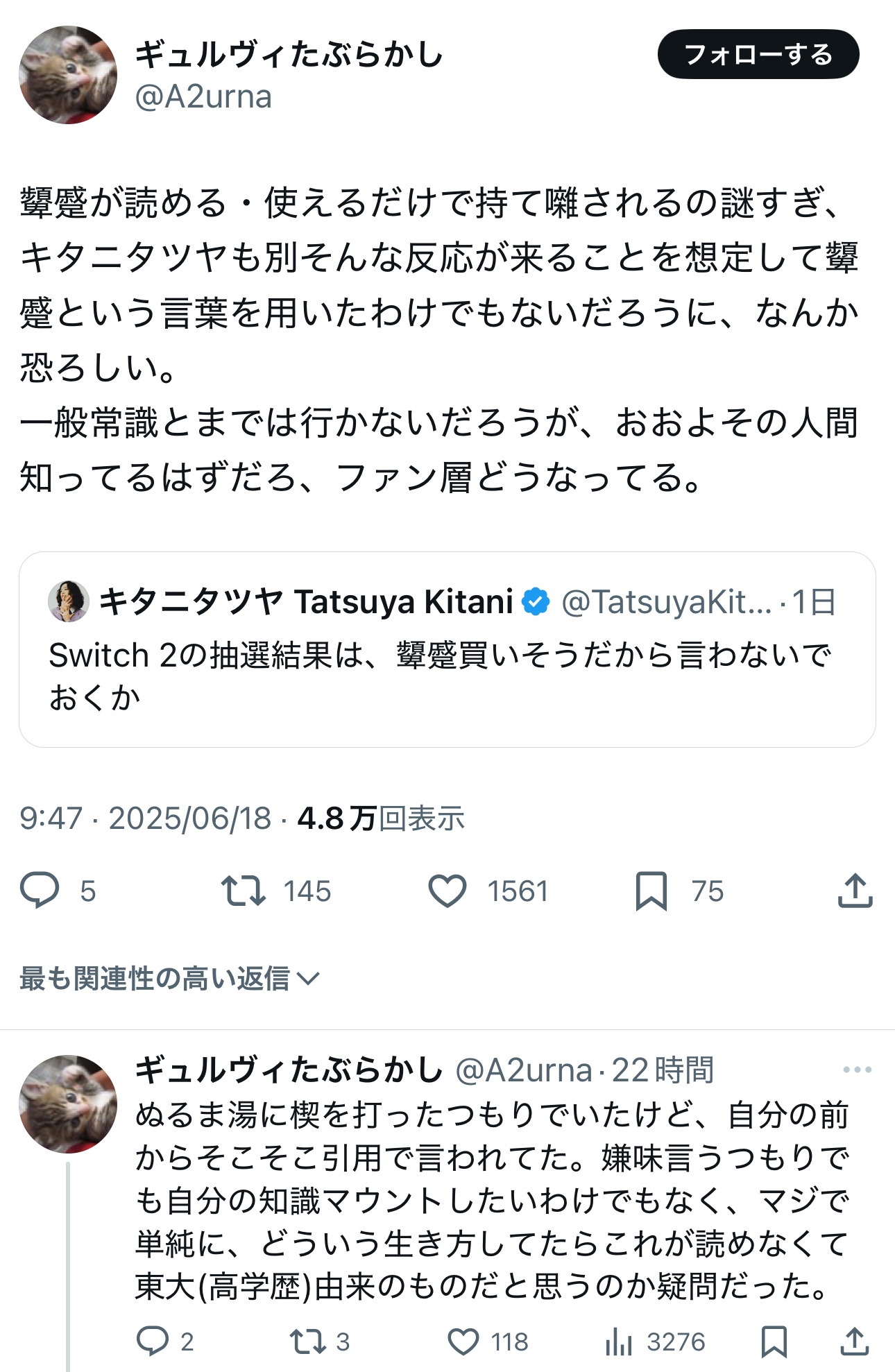Retweet the follow-up reply with 3 reposts
Image resolution: width=895 pixels, height=1372 pixels.
tap(307, 1341)
